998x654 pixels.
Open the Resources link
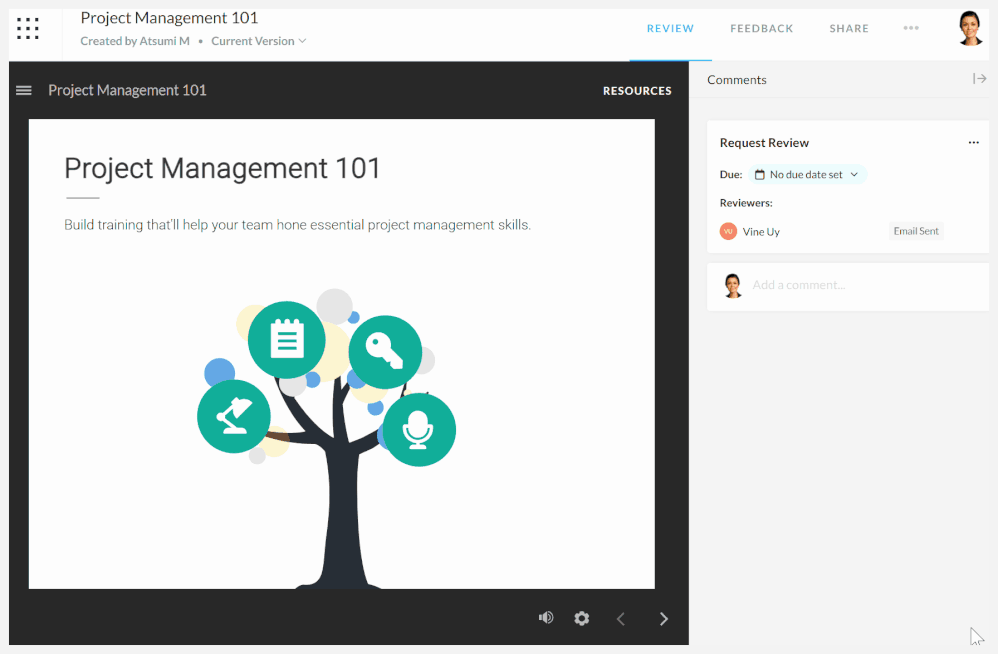coord(637,91)
